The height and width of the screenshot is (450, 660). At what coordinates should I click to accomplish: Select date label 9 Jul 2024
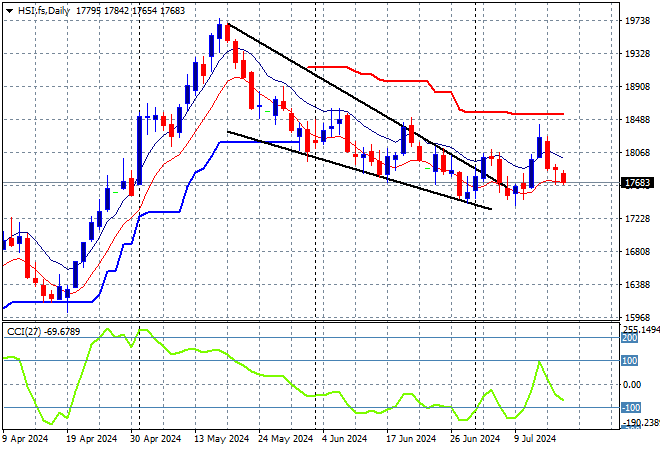(x=535, y=439)
